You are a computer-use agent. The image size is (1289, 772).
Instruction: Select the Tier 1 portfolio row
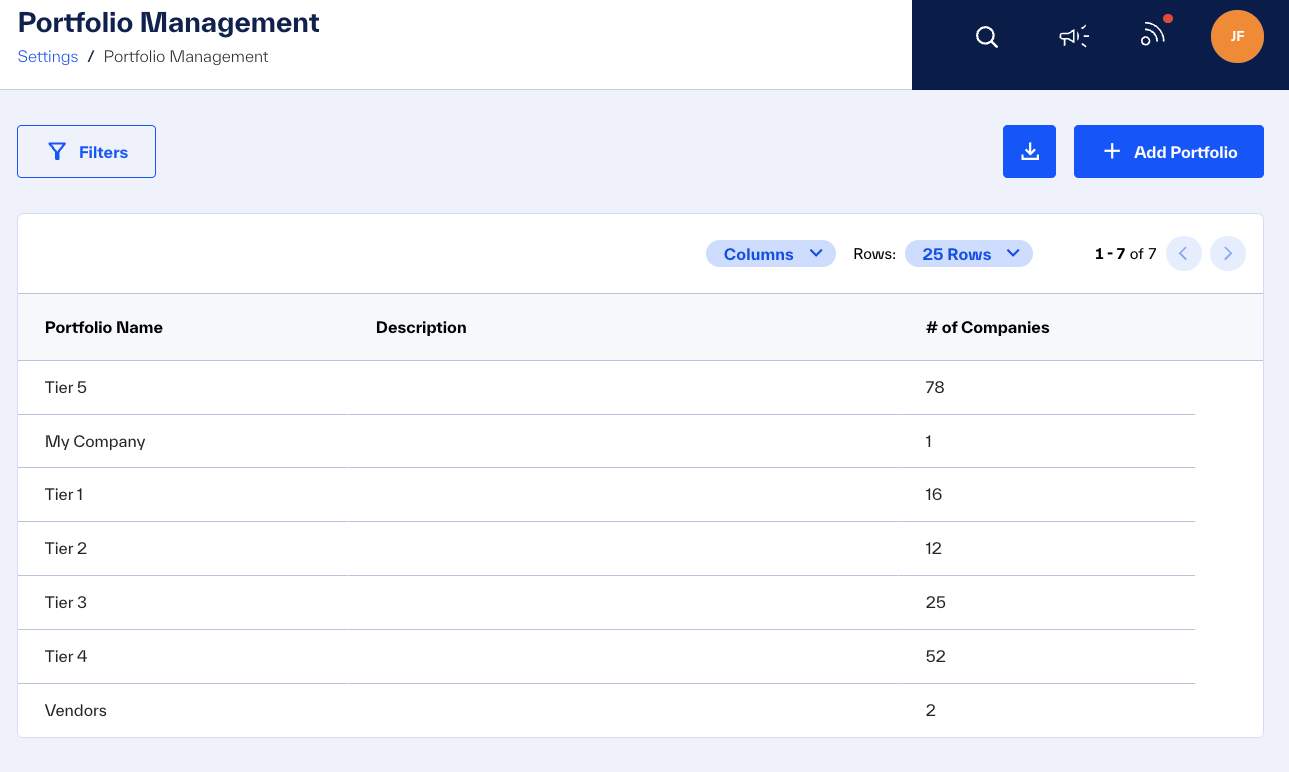(606, 495)
